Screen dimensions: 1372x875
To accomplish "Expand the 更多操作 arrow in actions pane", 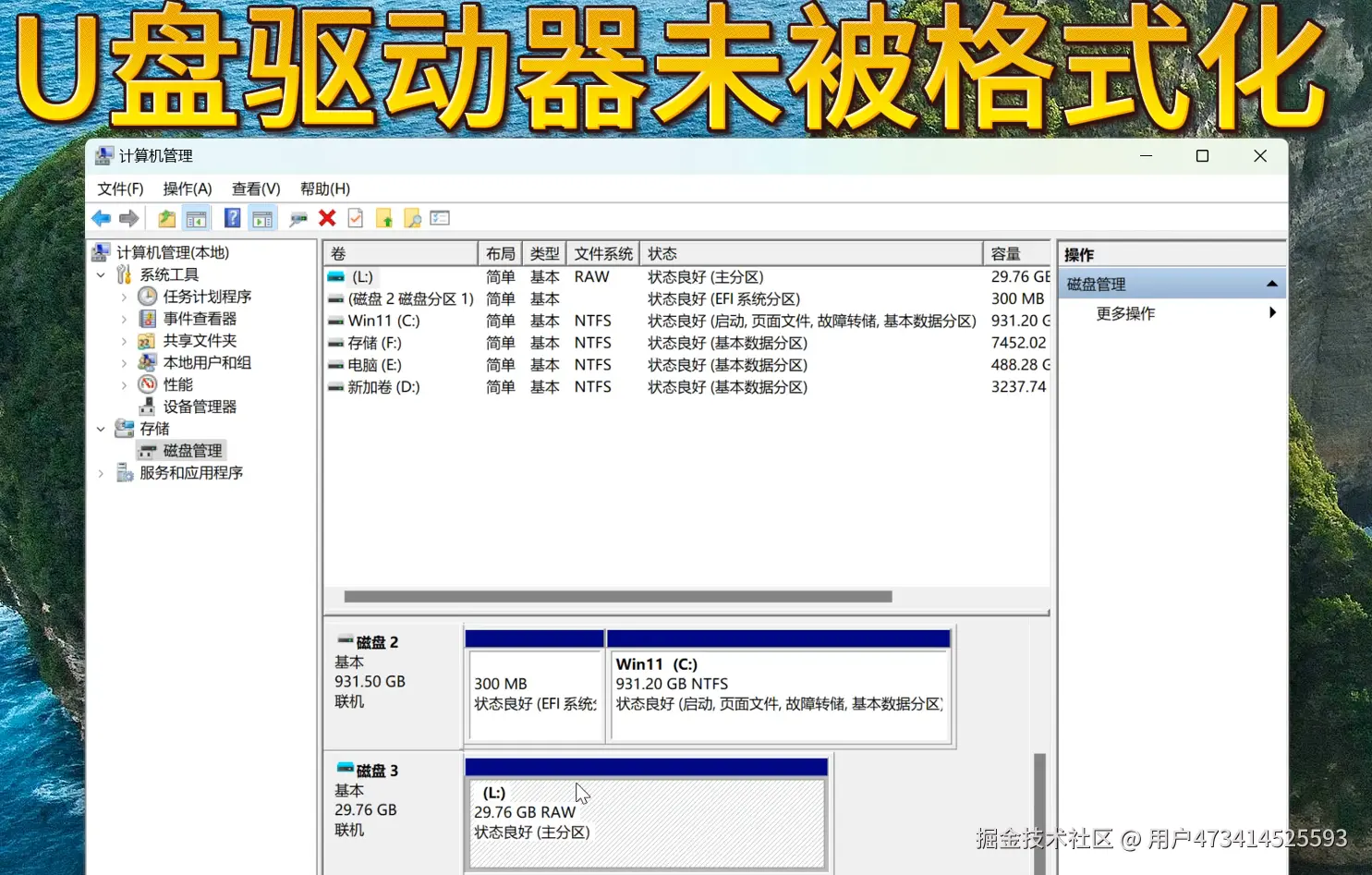I will pyautogui.click(x=1272, y=313).
